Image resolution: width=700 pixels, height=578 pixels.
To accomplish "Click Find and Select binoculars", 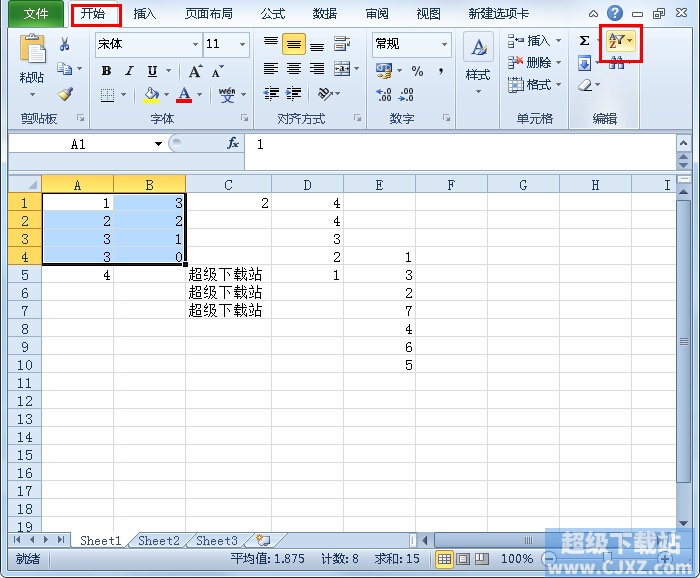I will pyautogui.click(x=617, y=63).
